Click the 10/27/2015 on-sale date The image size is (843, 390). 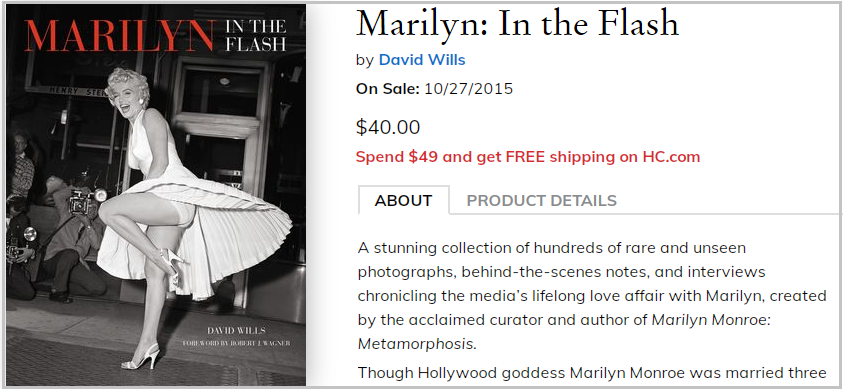click(468, 89)
